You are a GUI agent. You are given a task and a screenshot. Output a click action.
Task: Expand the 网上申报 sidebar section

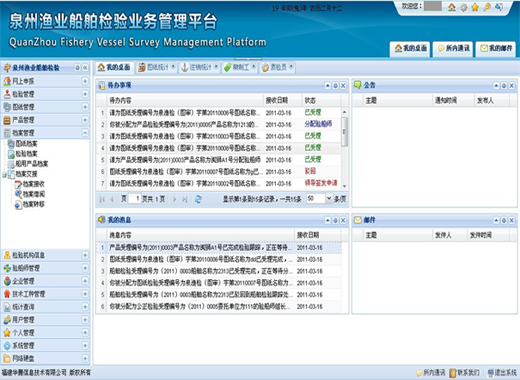(85, 81)
